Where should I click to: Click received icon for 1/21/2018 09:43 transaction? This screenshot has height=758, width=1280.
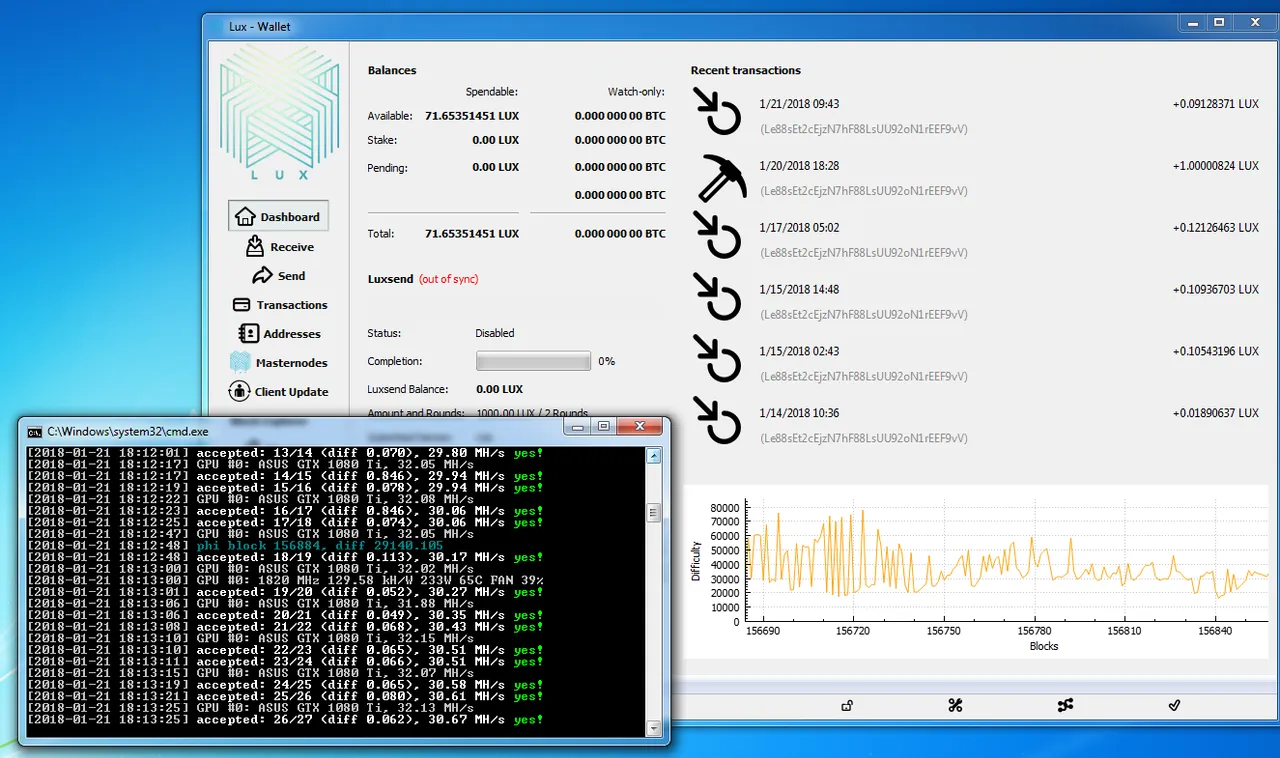tap(716, 110)
